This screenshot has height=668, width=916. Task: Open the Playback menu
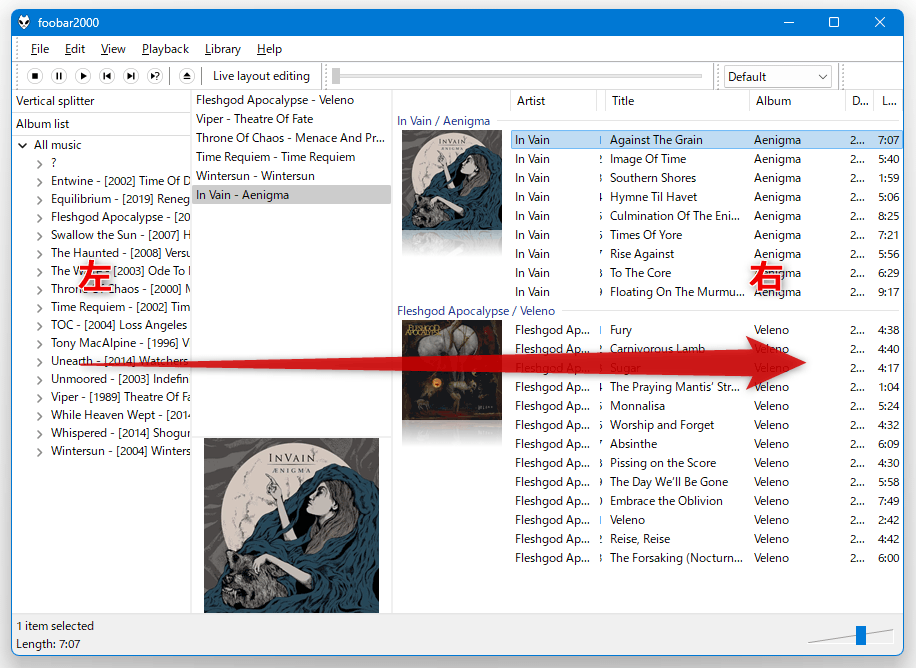[165, 49]
